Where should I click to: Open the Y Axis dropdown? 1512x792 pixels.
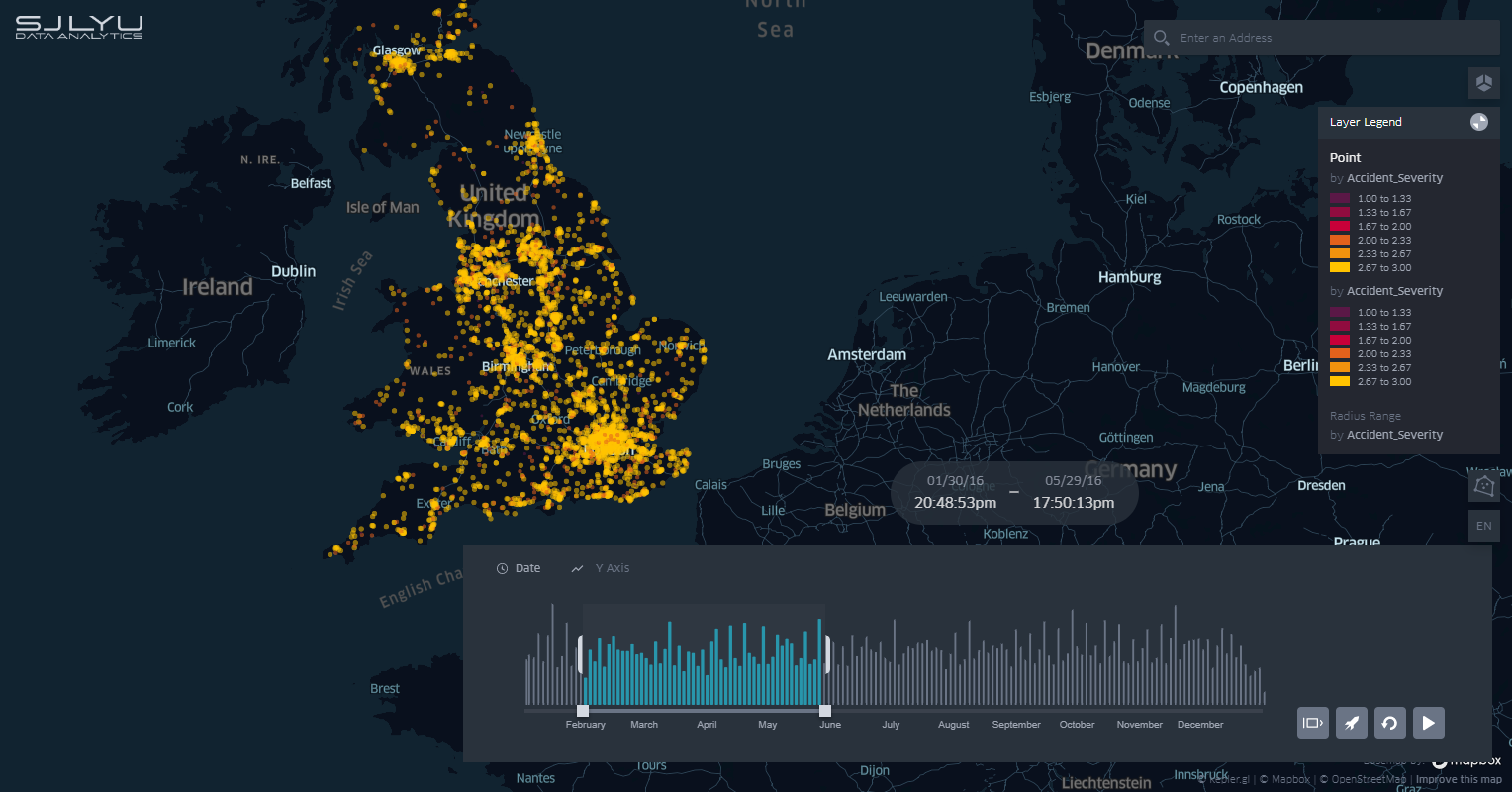coord(612,567)
